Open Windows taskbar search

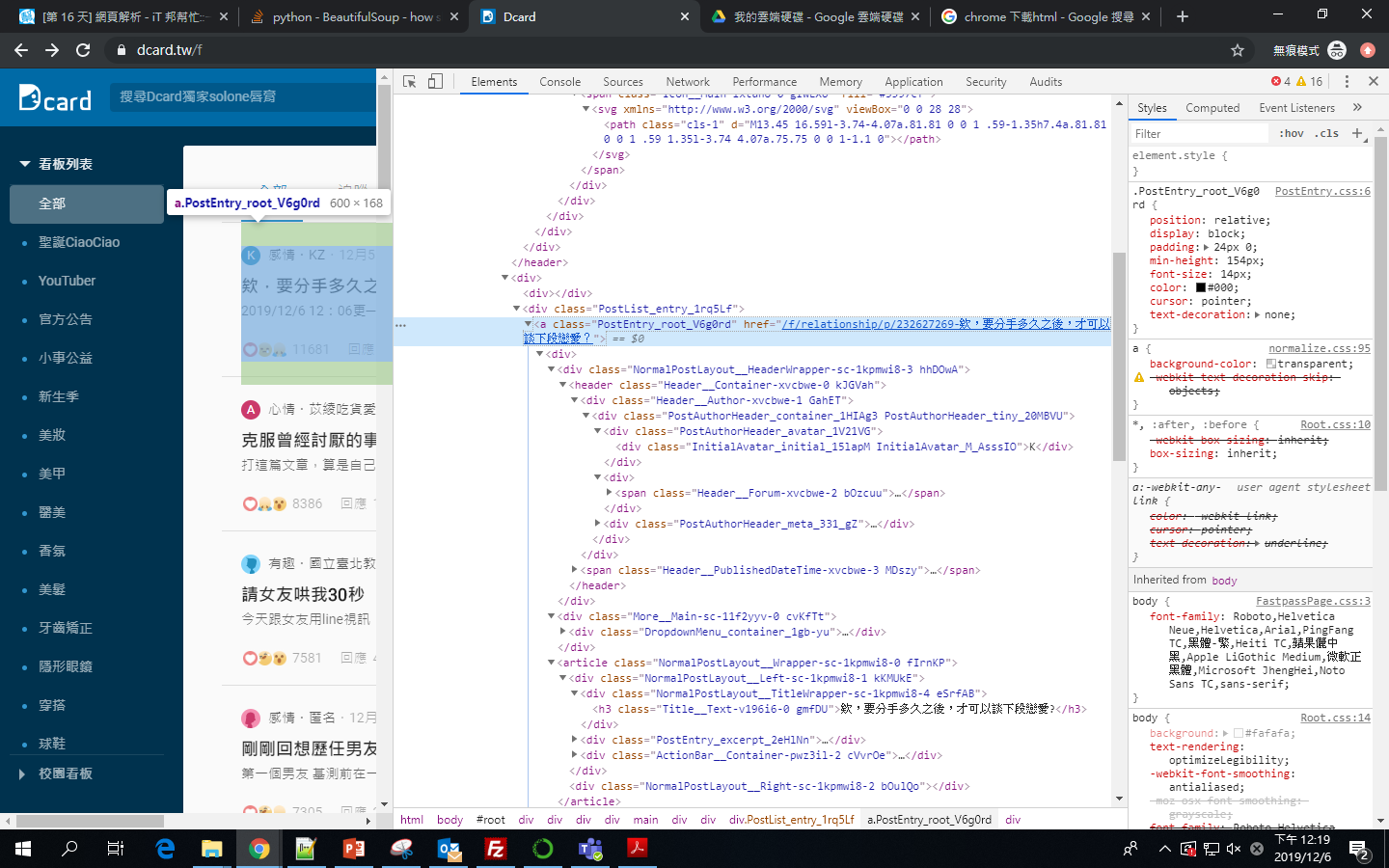[x=69, y=849]
